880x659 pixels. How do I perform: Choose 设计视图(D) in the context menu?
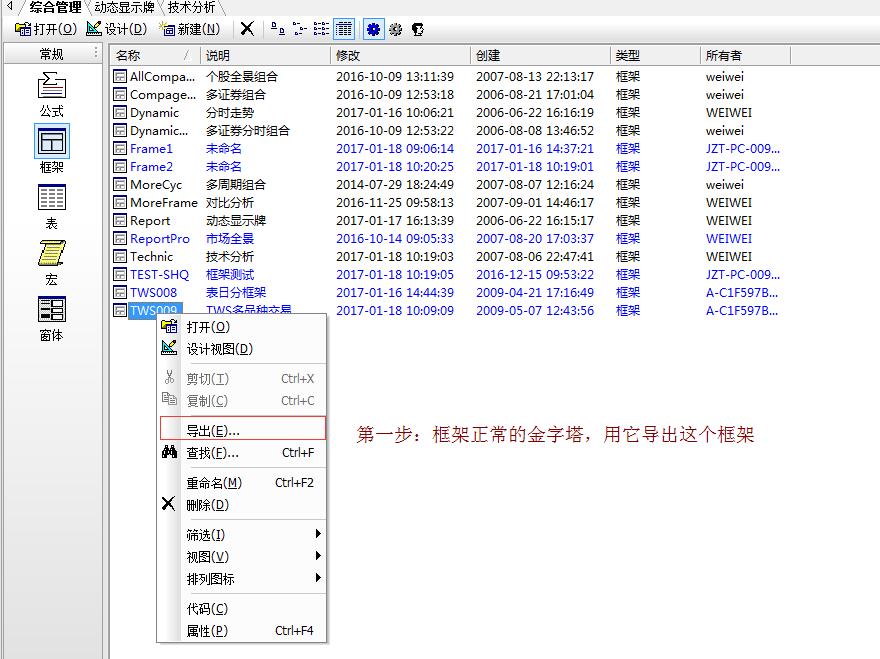point(242,349)
